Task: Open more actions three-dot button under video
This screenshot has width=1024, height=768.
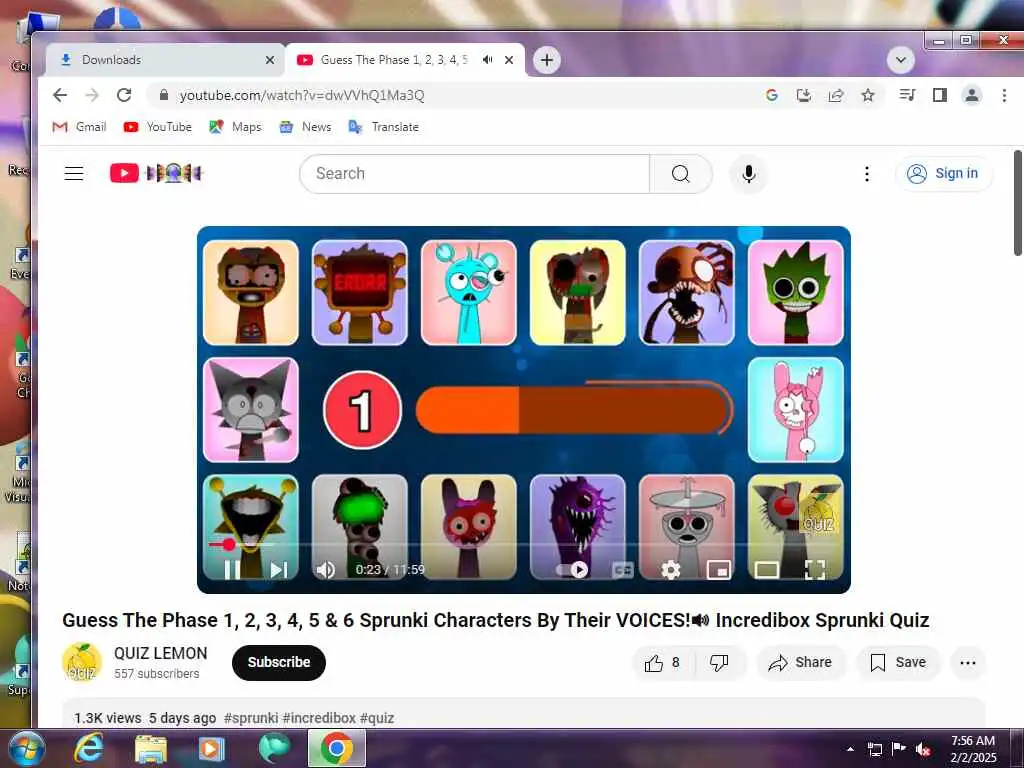Action: 968,663
